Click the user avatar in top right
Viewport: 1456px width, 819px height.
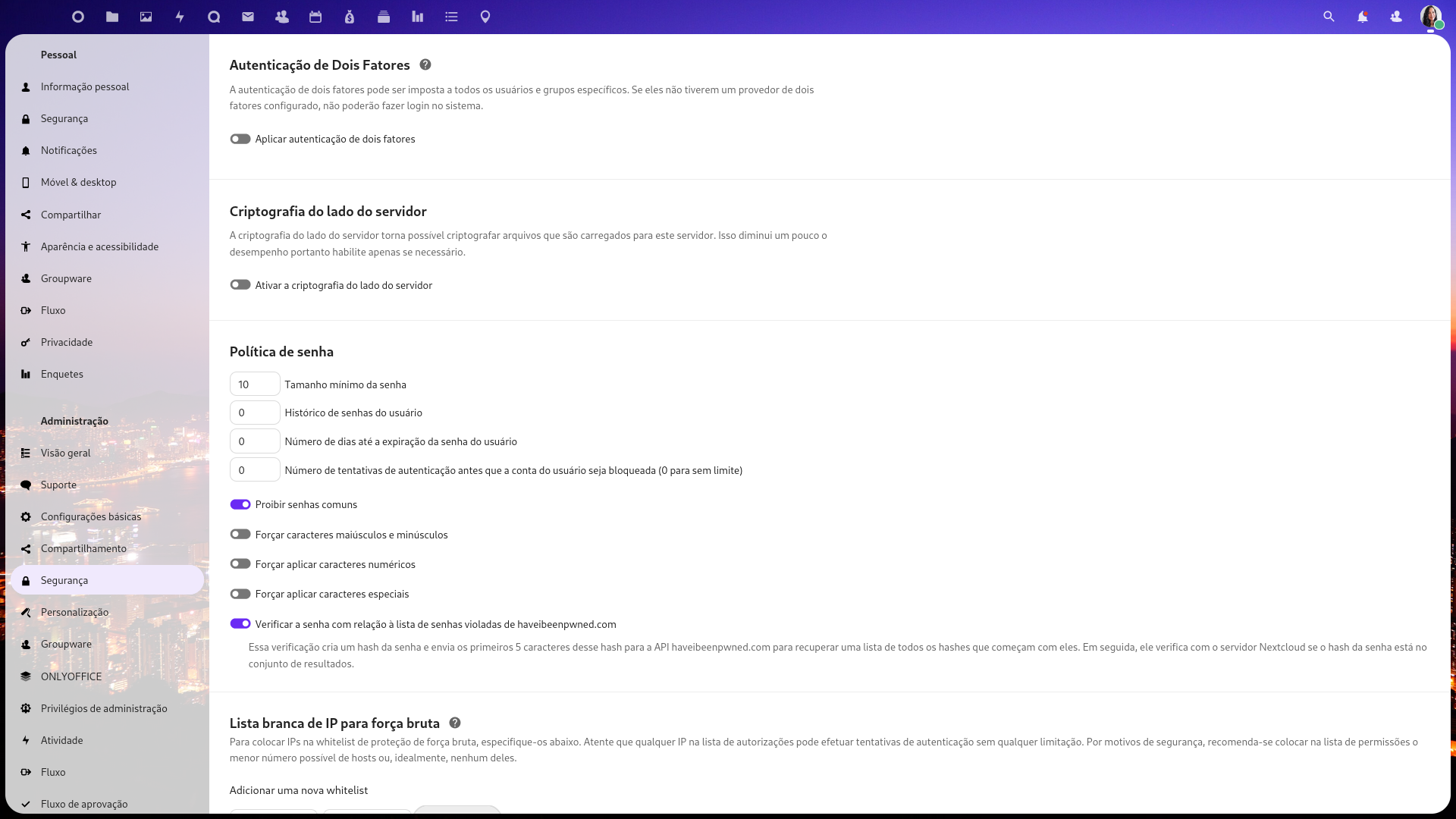click(x=1430, y=17)
